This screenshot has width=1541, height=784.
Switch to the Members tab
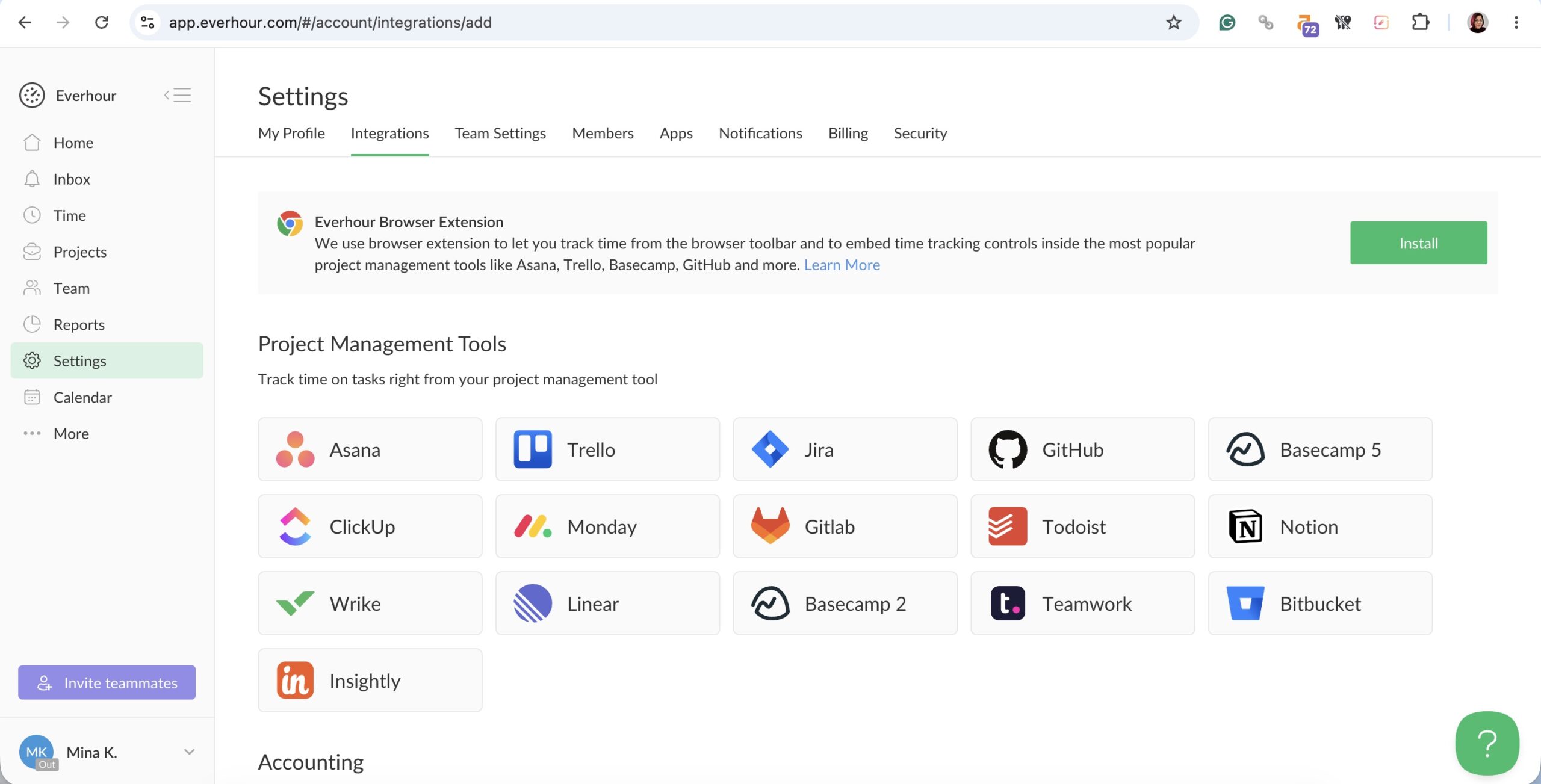(x=603, y=133)
